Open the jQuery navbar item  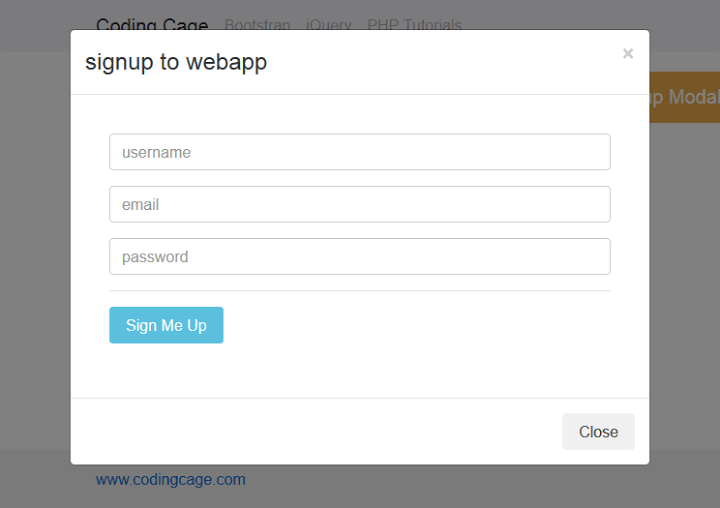[x=329, y=25]
